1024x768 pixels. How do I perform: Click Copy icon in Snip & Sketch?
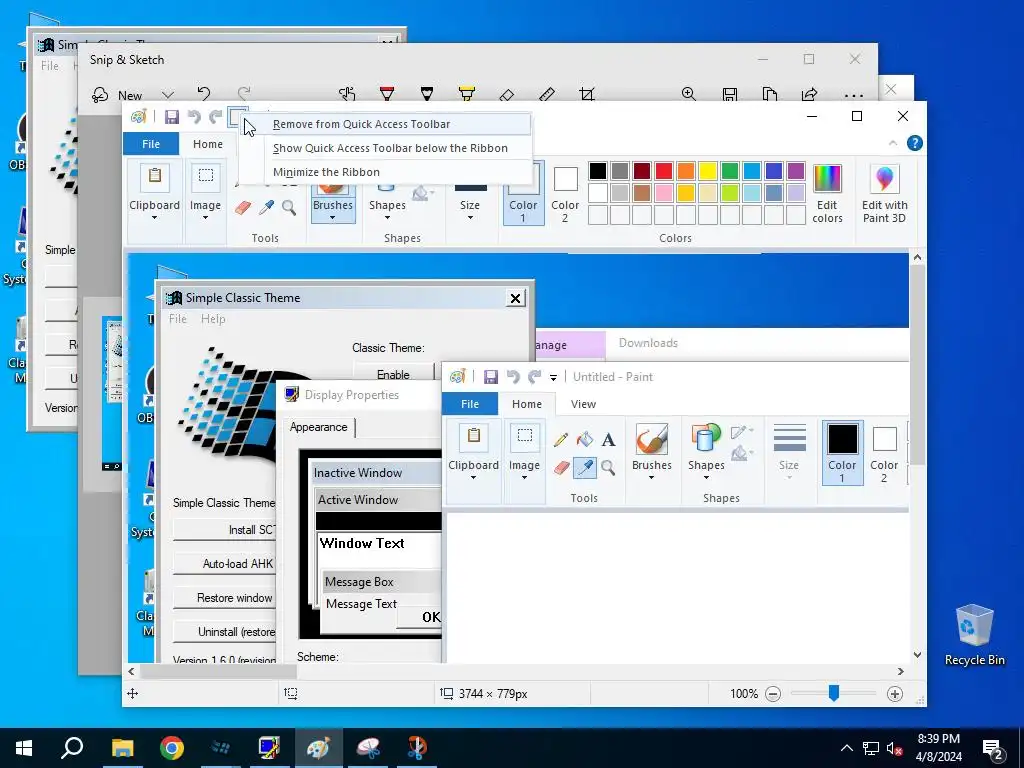(x=769, y=95)
